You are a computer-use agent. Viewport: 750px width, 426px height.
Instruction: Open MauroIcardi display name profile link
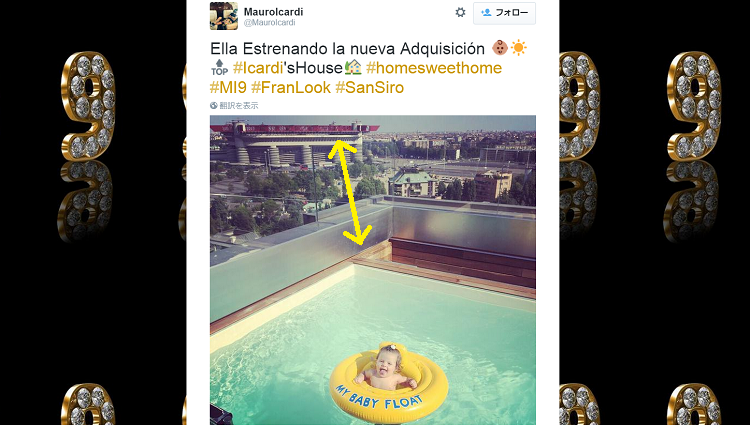tap(273, 12)
